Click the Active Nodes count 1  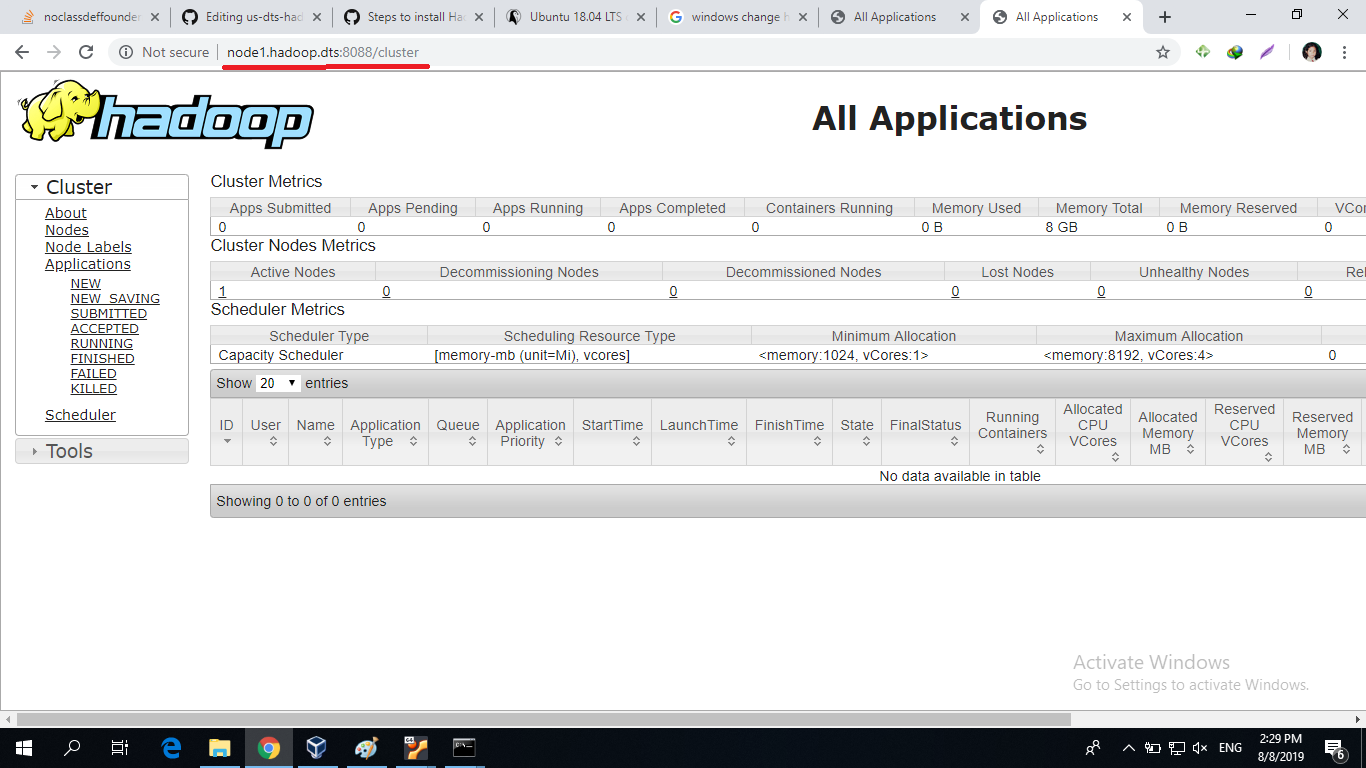pos(222,291)
